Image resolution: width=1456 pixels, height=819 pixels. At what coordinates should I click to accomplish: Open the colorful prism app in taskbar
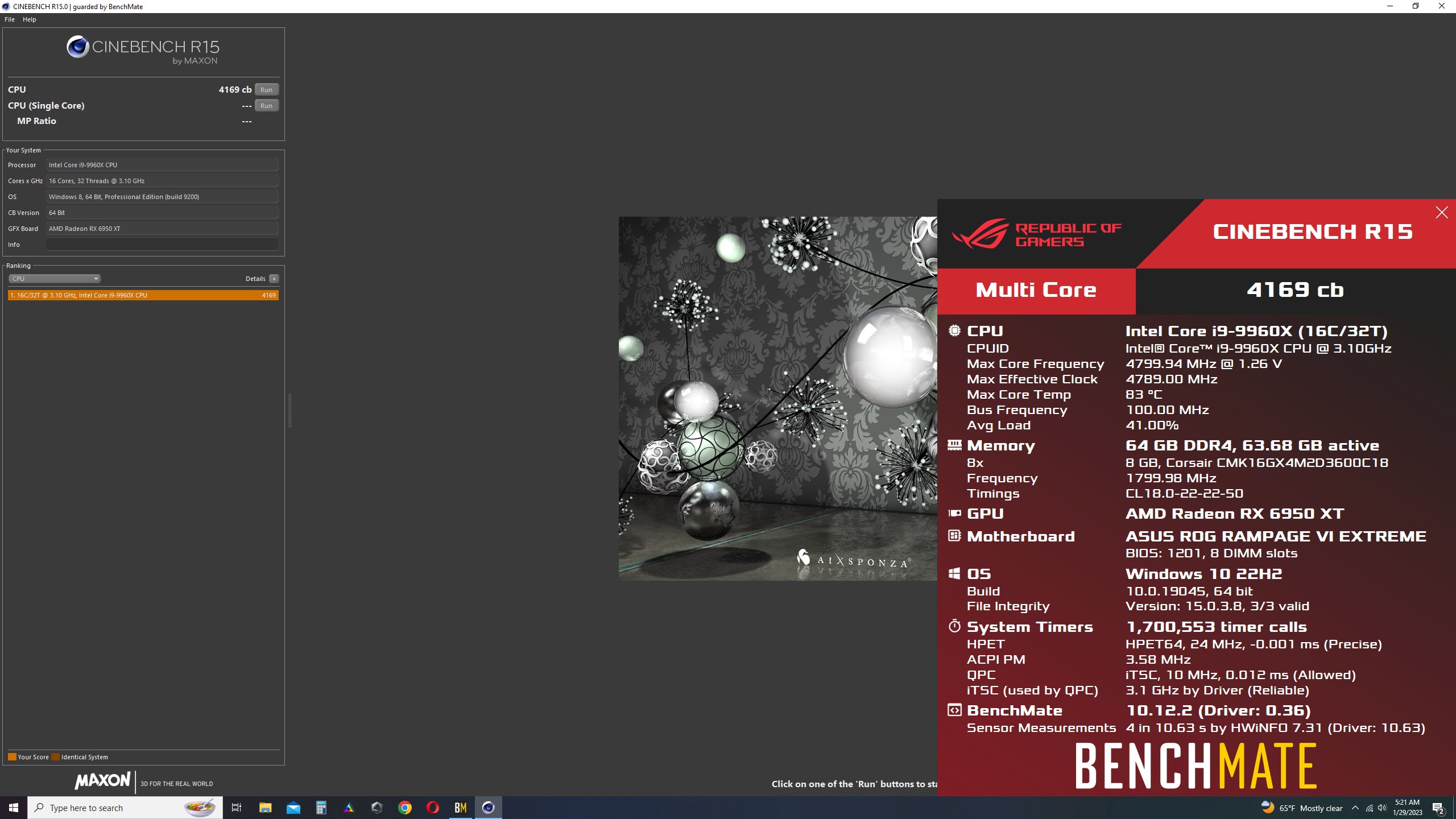[349, 808]
